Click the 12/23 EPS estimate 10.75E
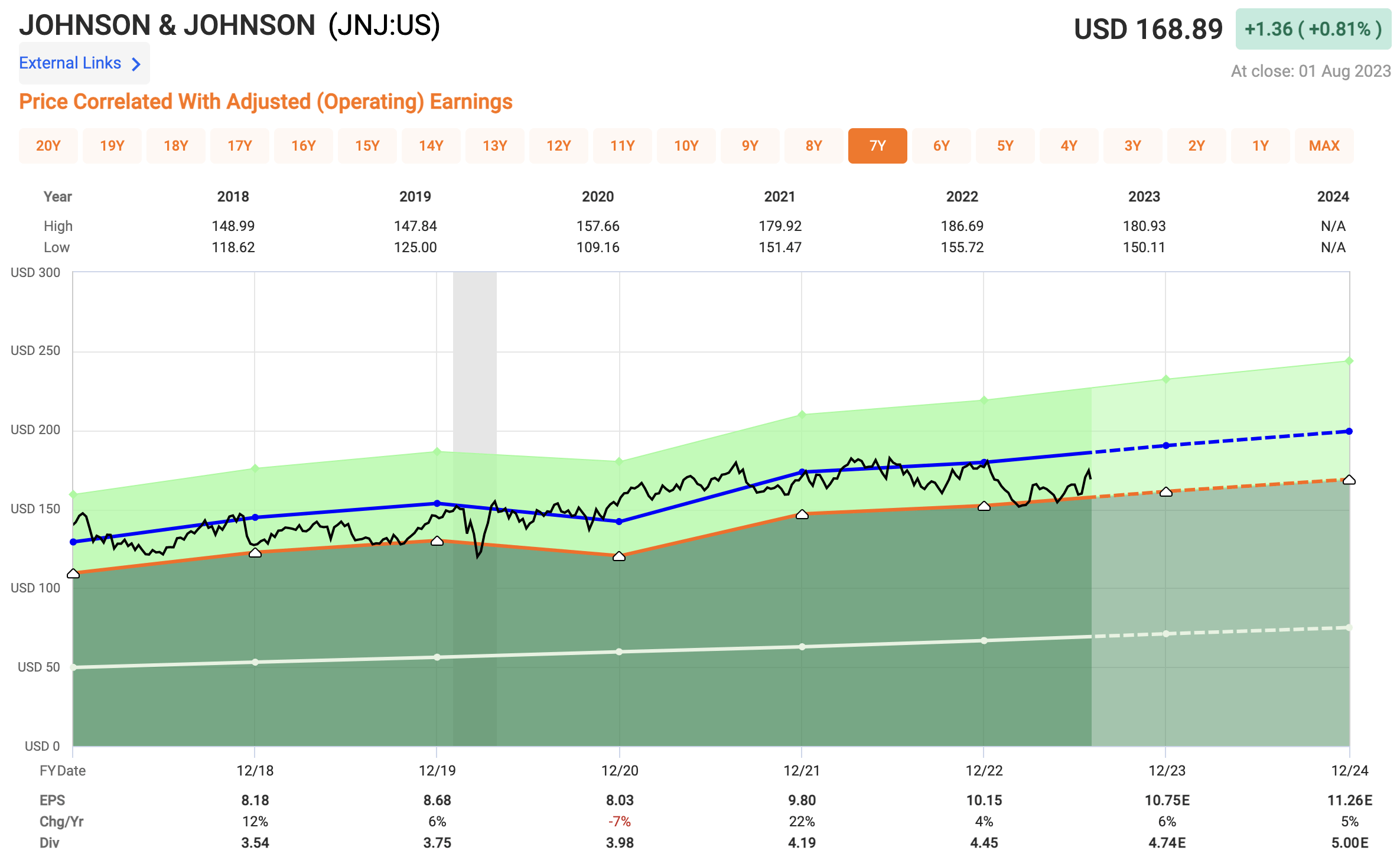The height and width of the screenshot is (860, 1400). [1167, 800]
